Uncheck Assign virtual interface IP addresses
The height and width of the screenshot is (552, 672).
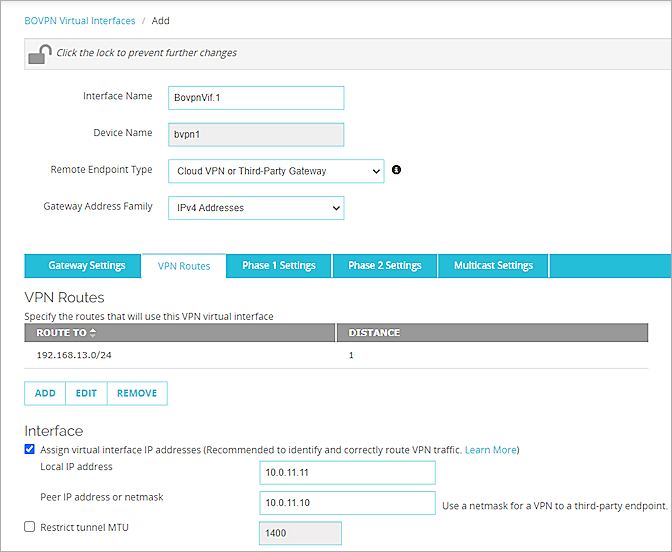(x=29, y=450)
